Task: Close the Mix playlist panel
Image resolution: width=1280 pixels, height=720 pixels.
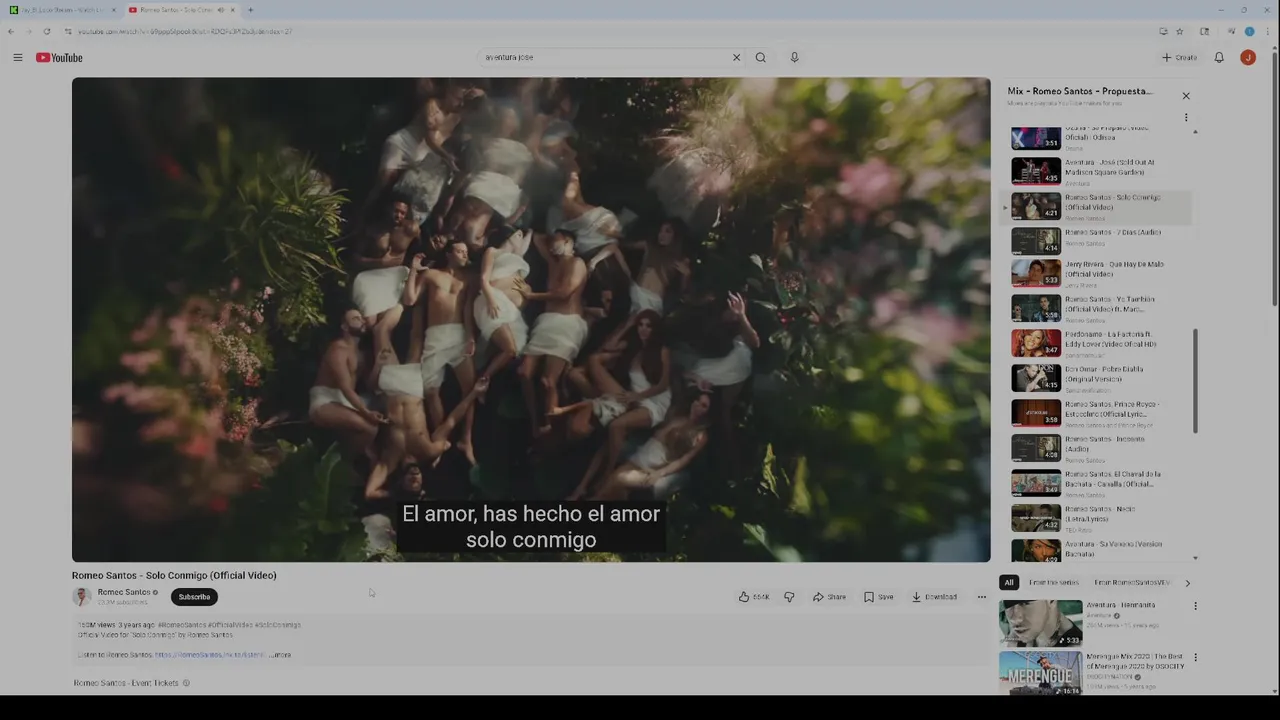Action: point(1186,96)
